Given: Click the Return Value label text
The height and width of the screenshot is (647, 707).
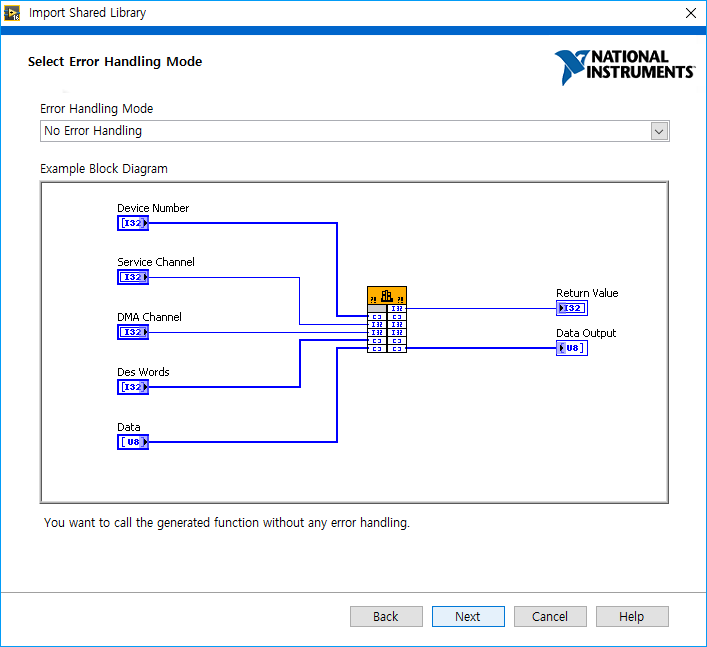Looking at the screenshot, I should point(587,293).
